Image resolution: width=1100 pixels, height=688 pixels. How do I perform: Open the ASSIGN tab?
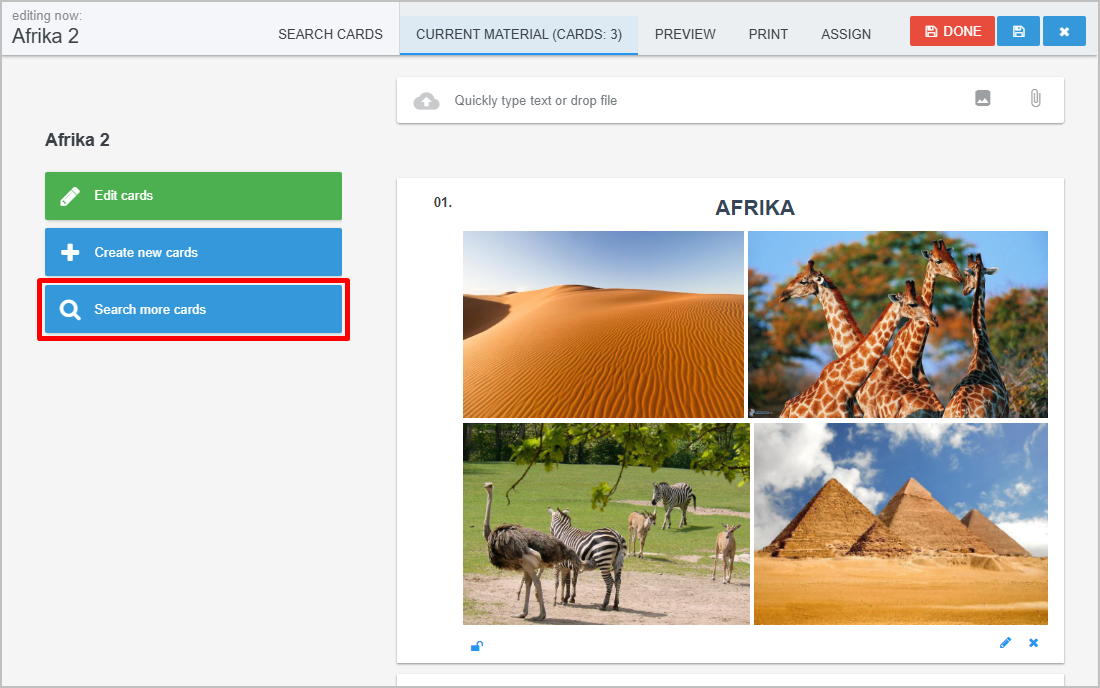pyautogui.click(x=846, y=34)
